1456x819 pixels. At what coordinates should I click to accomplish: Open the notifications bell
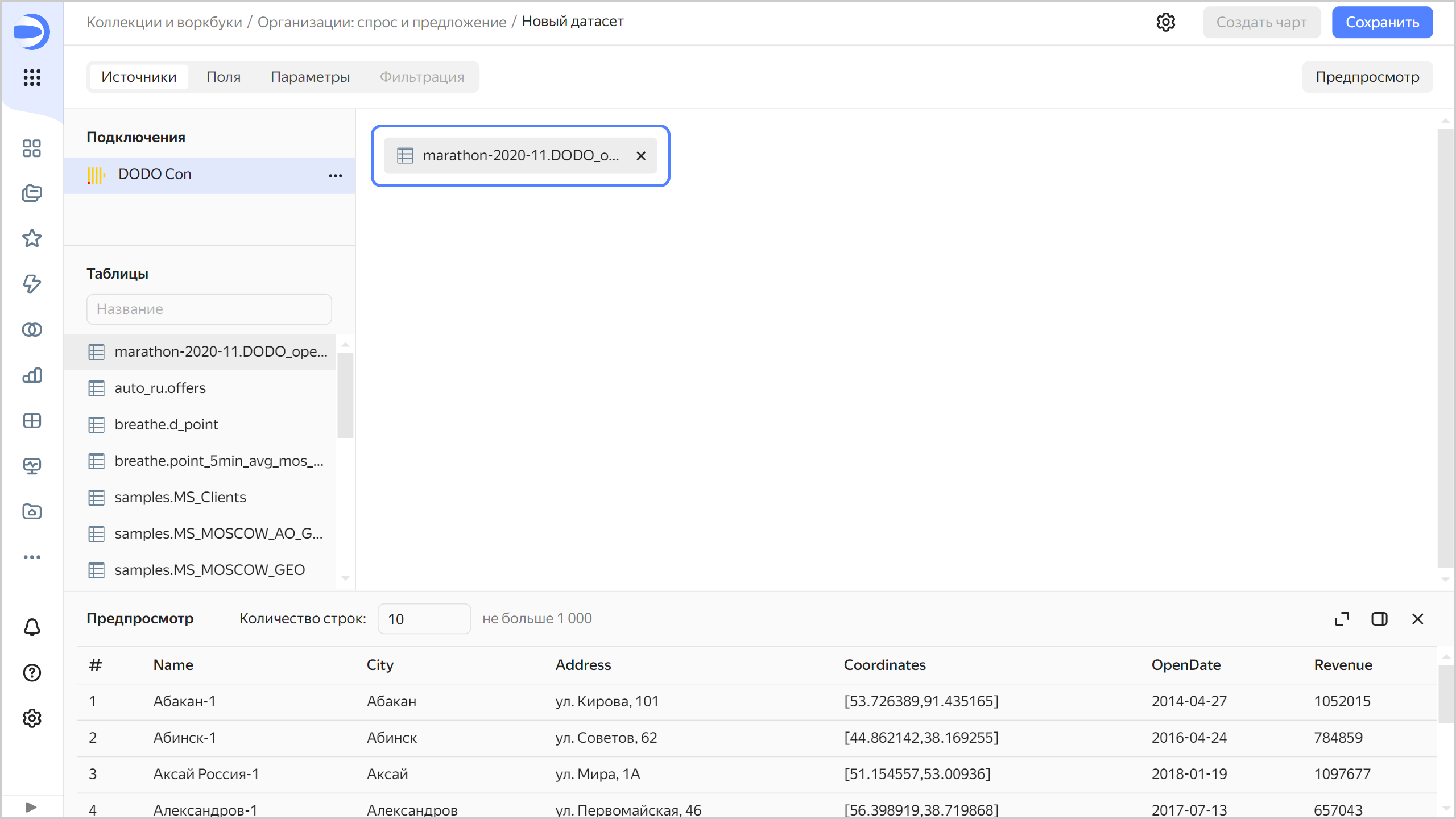32,627
